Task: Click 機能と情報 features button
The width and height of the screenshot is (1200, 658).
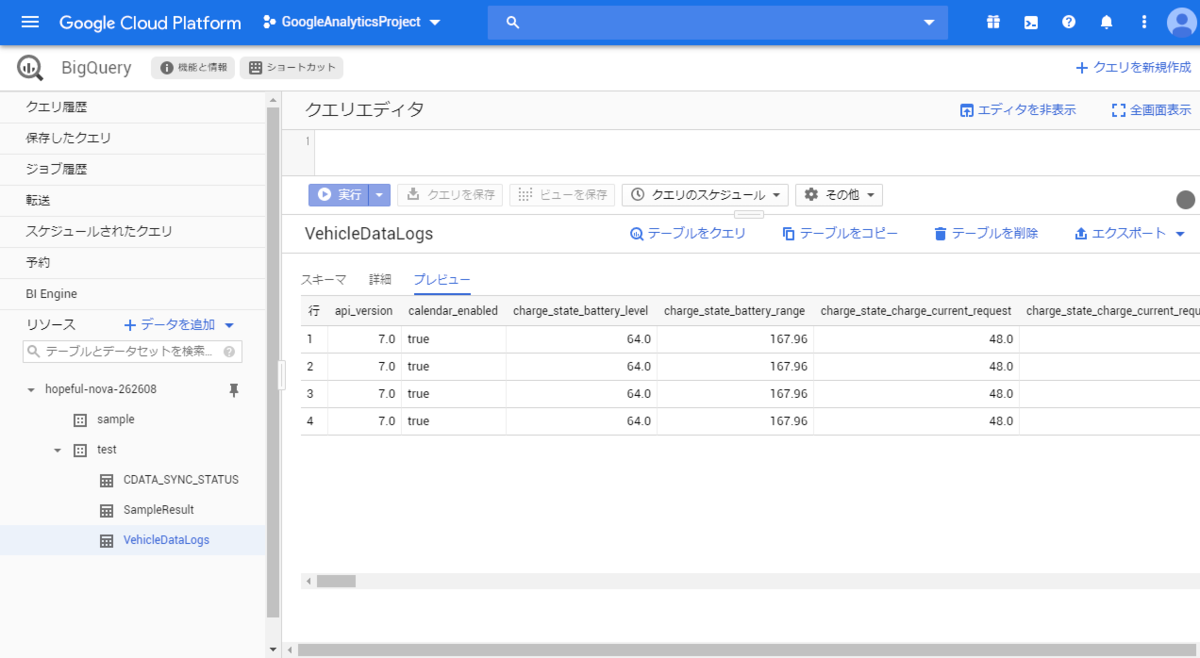Action: [x=193, y=68]
